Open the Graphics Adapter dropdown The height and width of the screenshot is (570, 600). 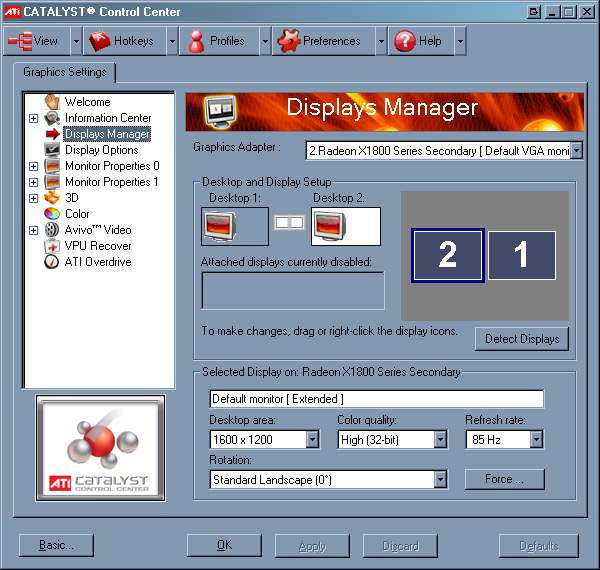click(577, 151)
